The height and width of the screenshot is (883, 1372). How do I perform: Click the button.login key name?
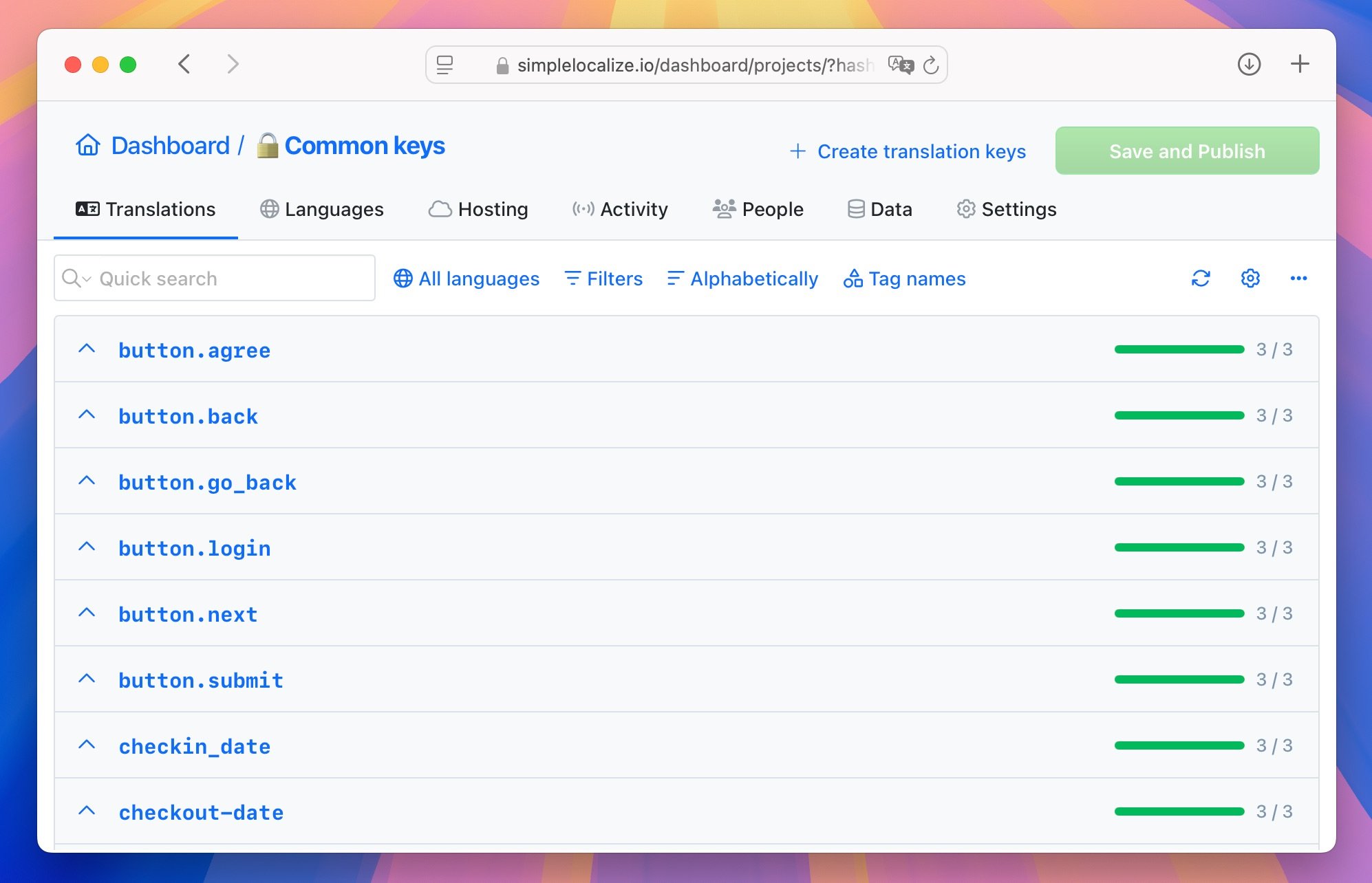[x=195, y=548]
